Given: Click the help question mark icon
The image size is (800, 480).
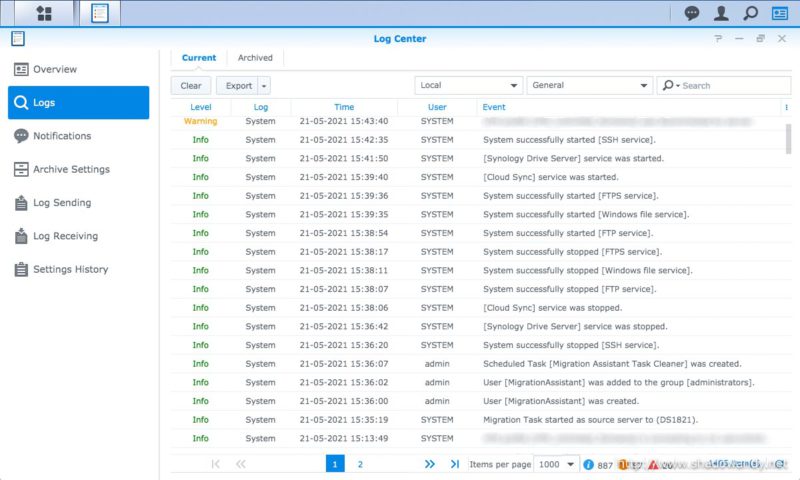Looking at the screenshot, I should click(x=718, y=39).
